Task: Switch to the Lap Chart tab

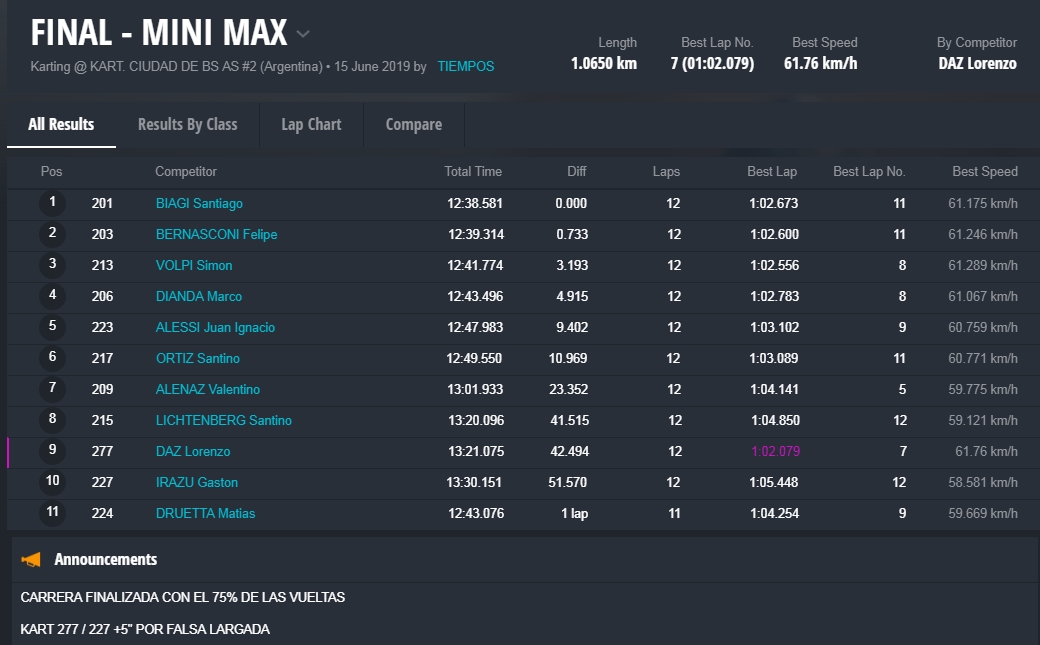Action: coord(311,124)
